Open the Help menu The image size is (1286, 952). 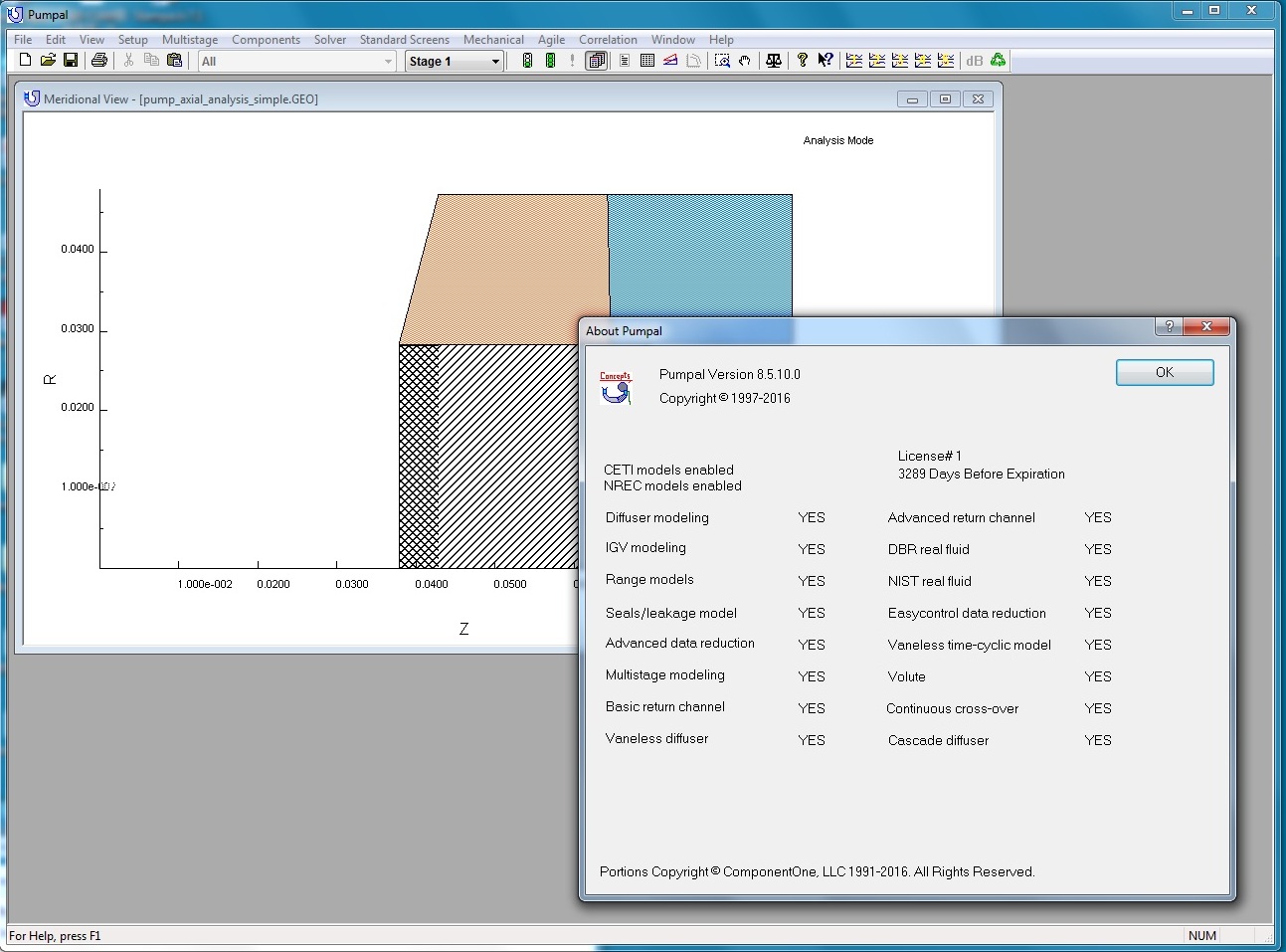point(721,40)
